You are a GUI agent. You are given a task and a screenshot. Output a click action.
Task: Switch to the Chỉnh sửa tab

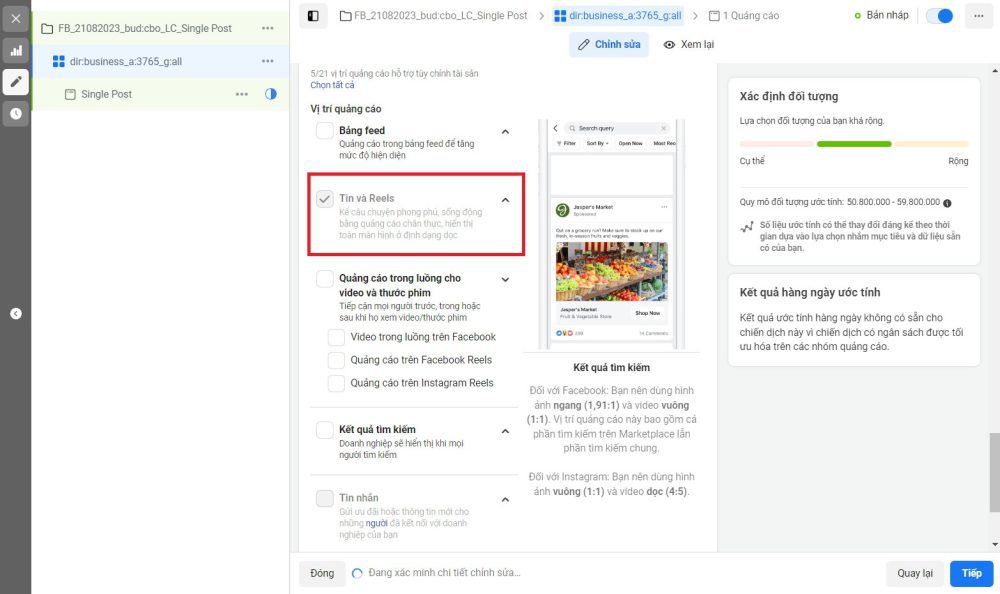609,45
